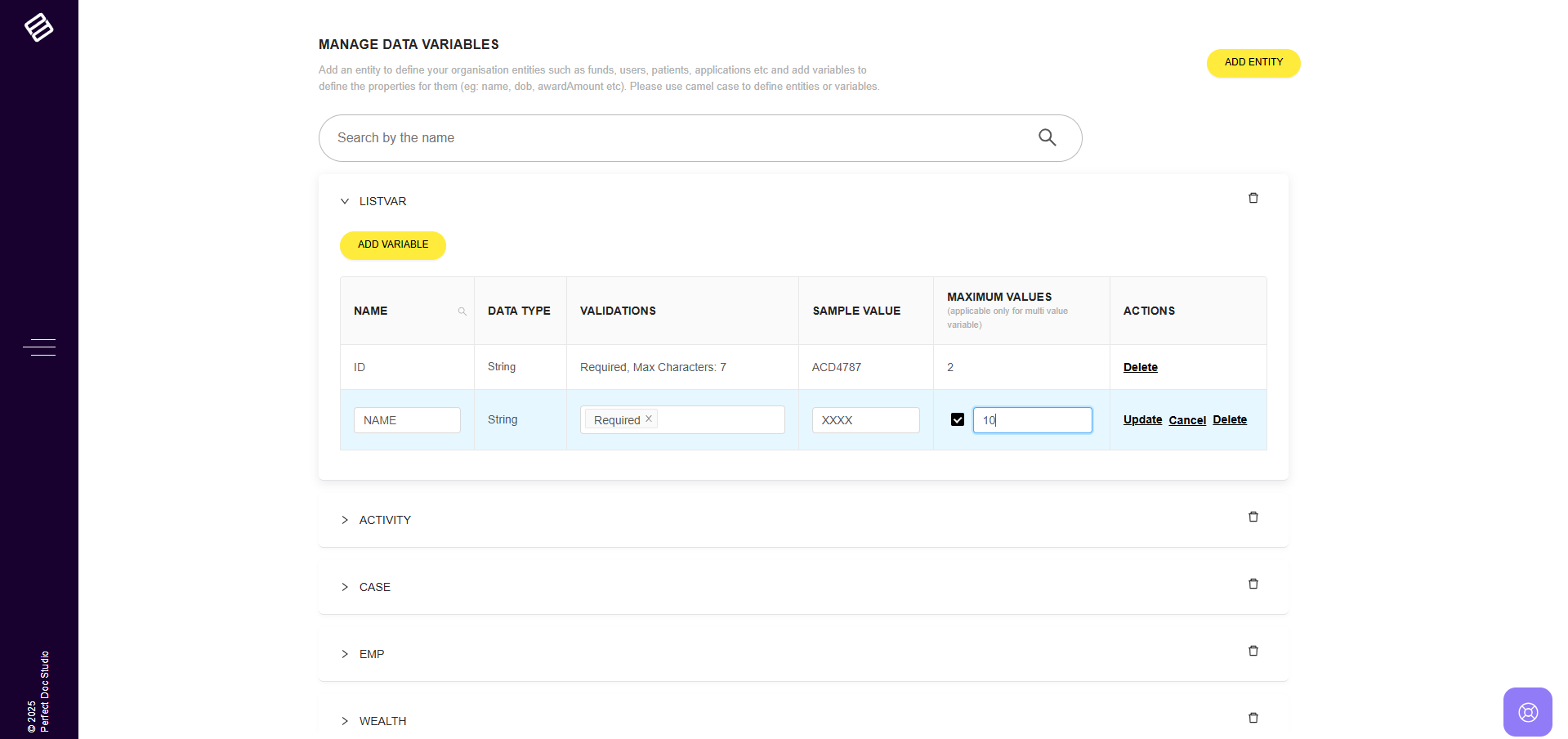The image size is (1568, 739).
Task: Delete WEALTH entity with trash icon
Action: pyautogui.click(x=1253, y=719)
